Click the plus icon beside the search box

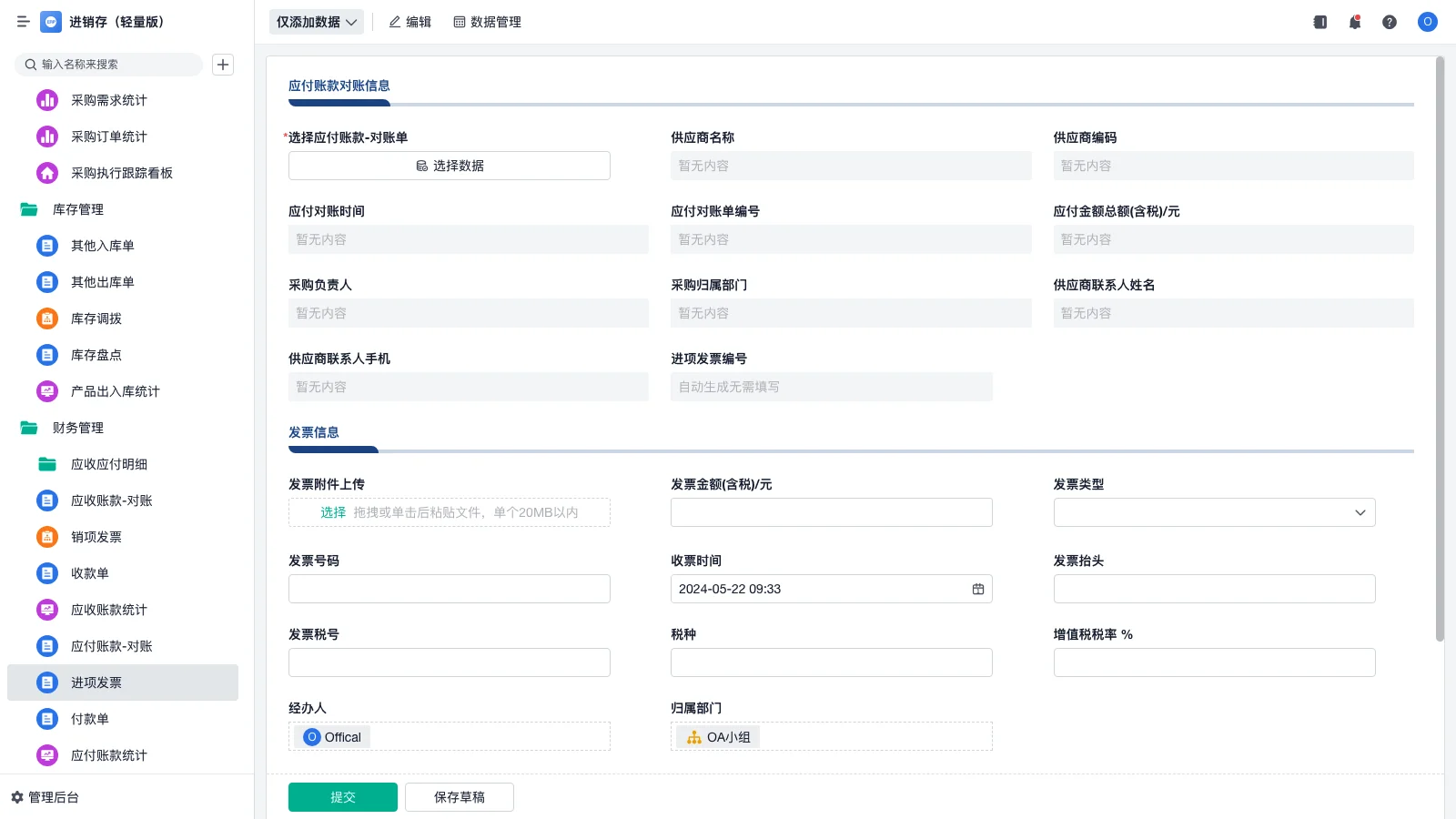[x=223, y=65]
